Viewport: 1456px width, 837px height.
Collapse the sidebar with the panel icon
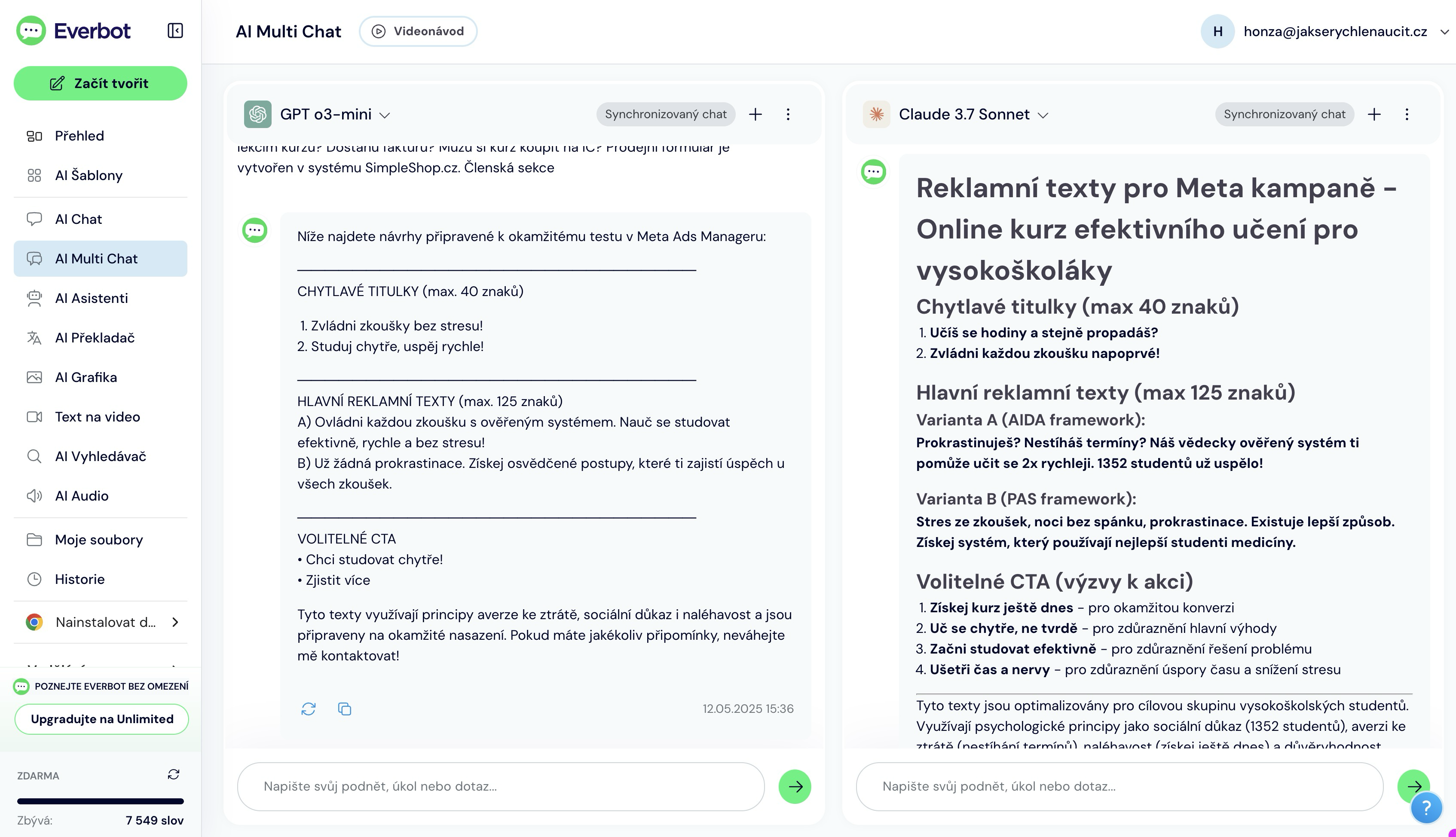coord(175,31)
